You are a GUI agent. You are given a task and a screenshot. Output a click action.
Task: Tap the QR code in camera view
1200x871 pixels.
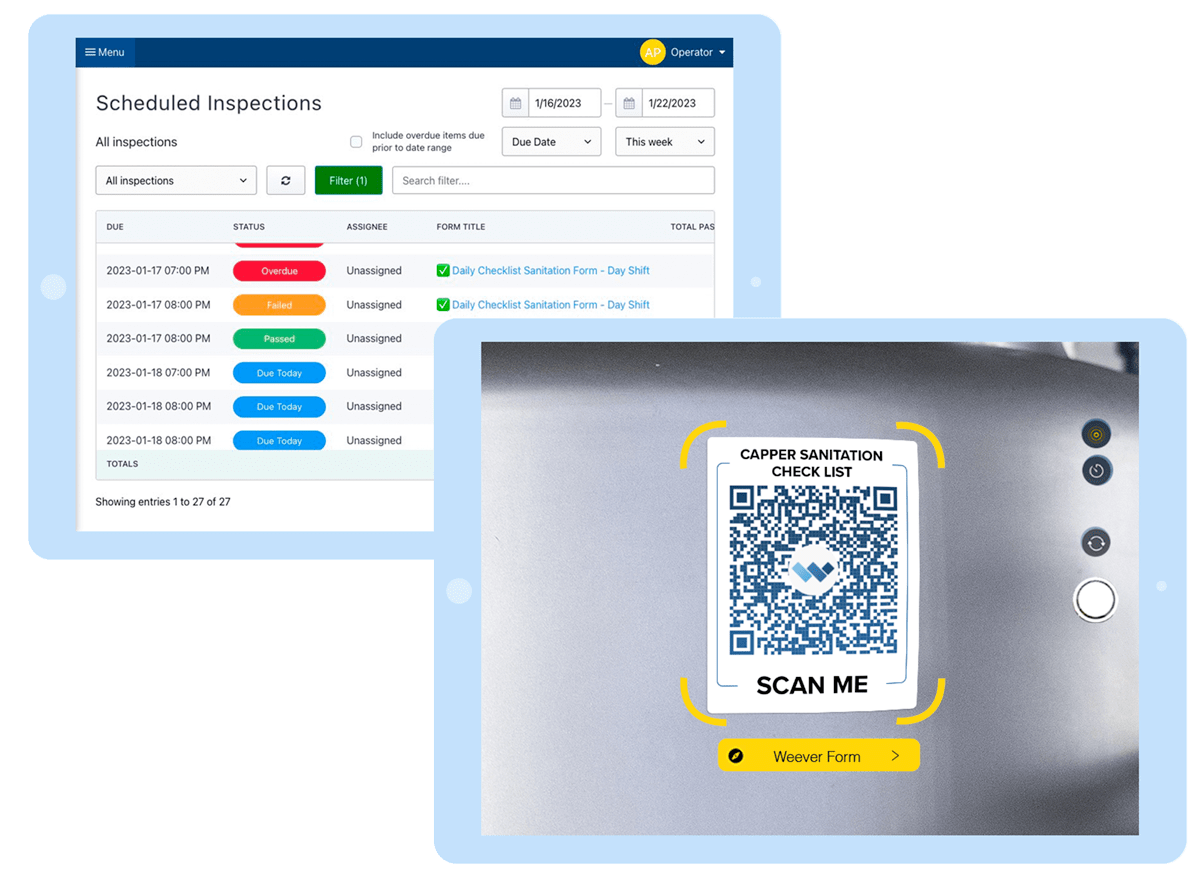[x=813, y=570]
